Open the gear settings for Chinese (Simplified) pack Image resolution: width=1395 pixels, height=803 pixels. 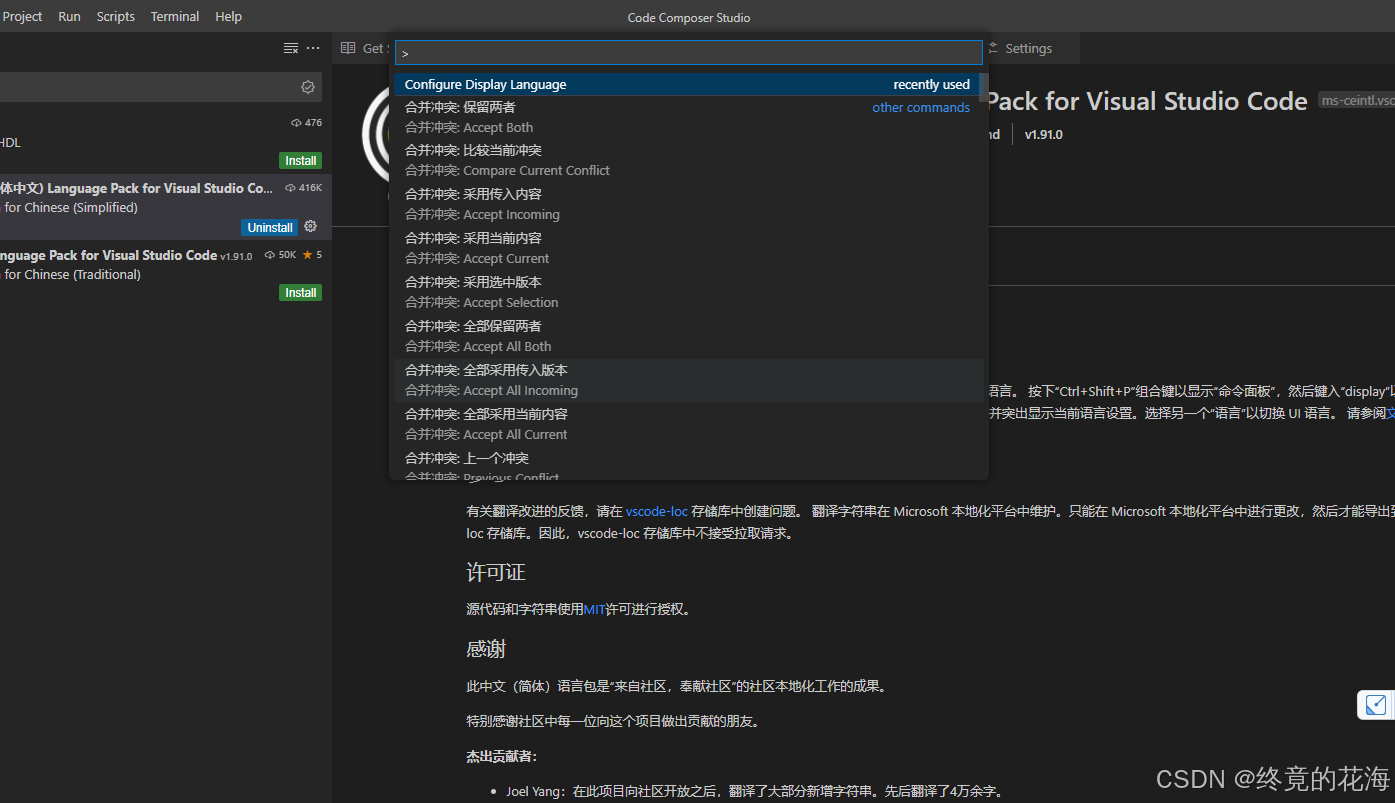[310, 226]
